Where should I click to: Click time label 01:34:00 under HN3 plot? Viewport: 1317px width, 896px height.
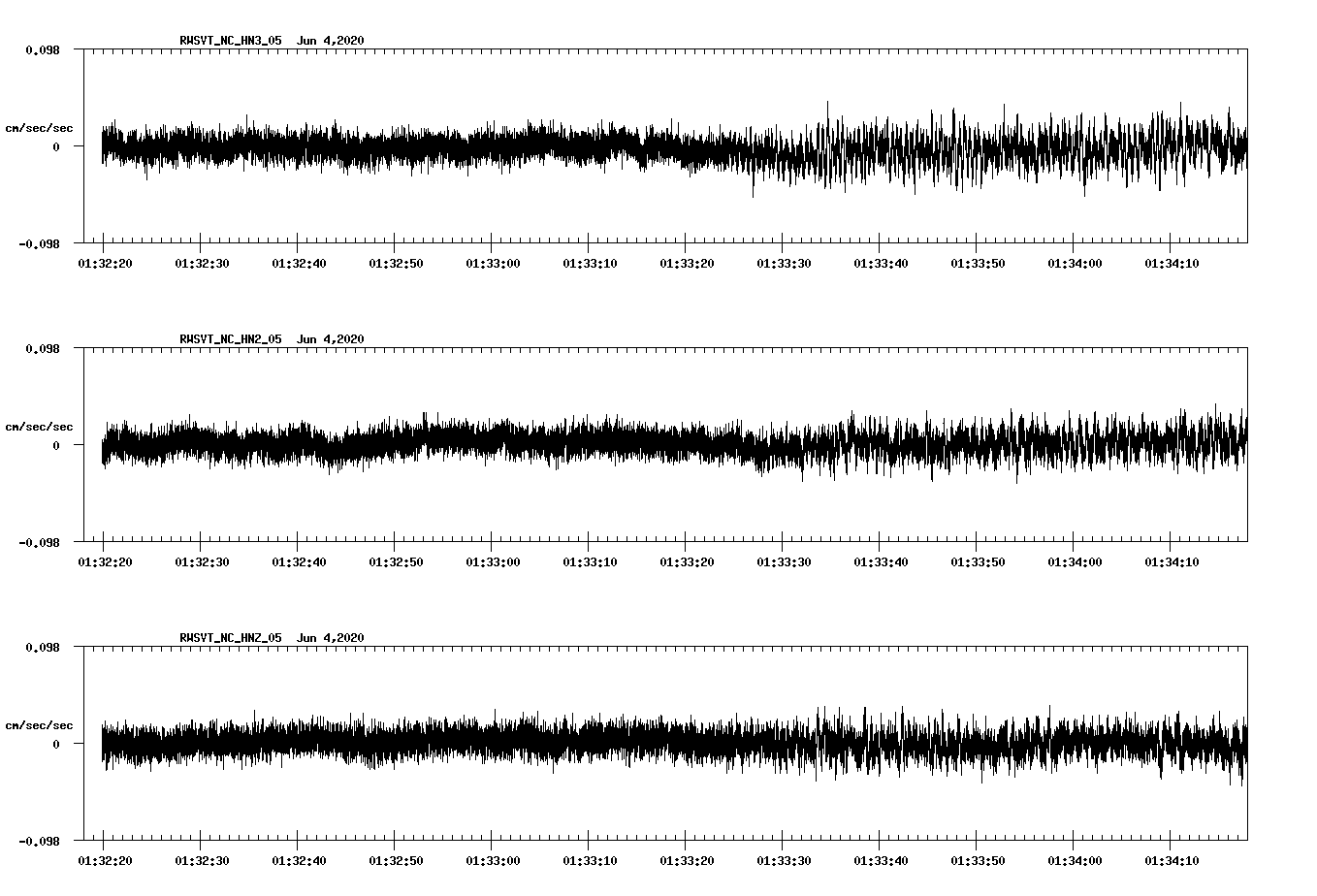1075,264
